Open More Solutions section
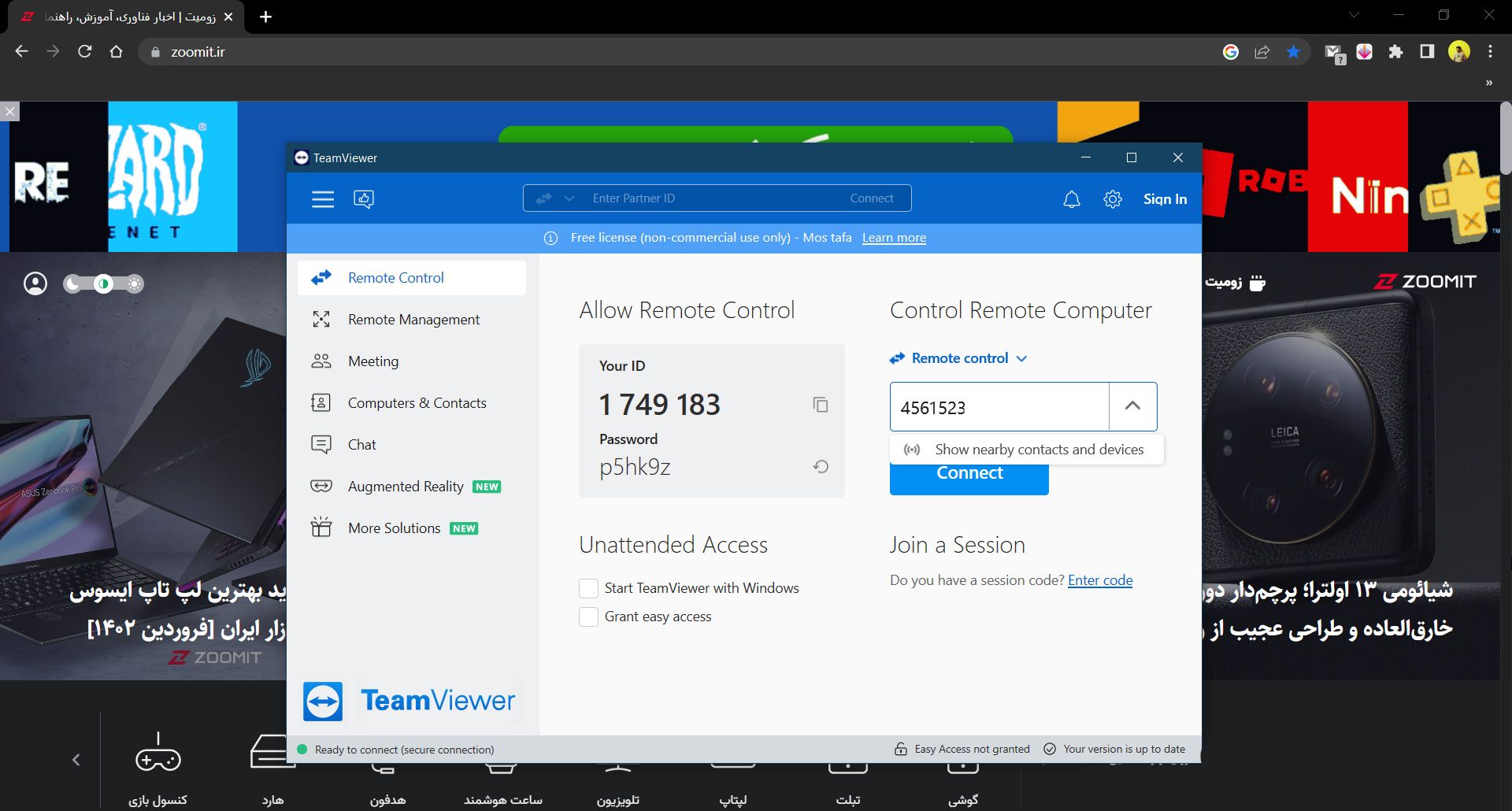 coord(412,528)
